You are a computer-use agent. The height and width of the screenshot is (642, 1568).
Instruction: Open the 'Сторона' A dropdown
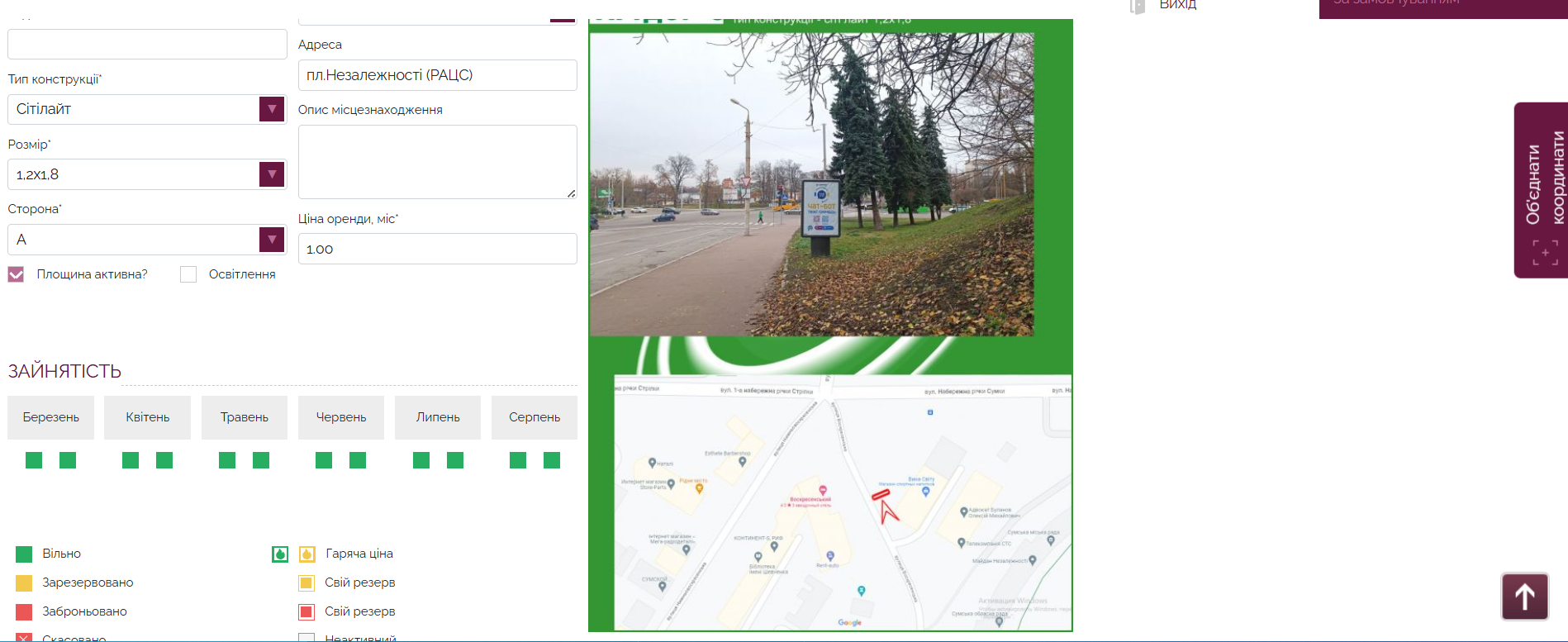147,240
